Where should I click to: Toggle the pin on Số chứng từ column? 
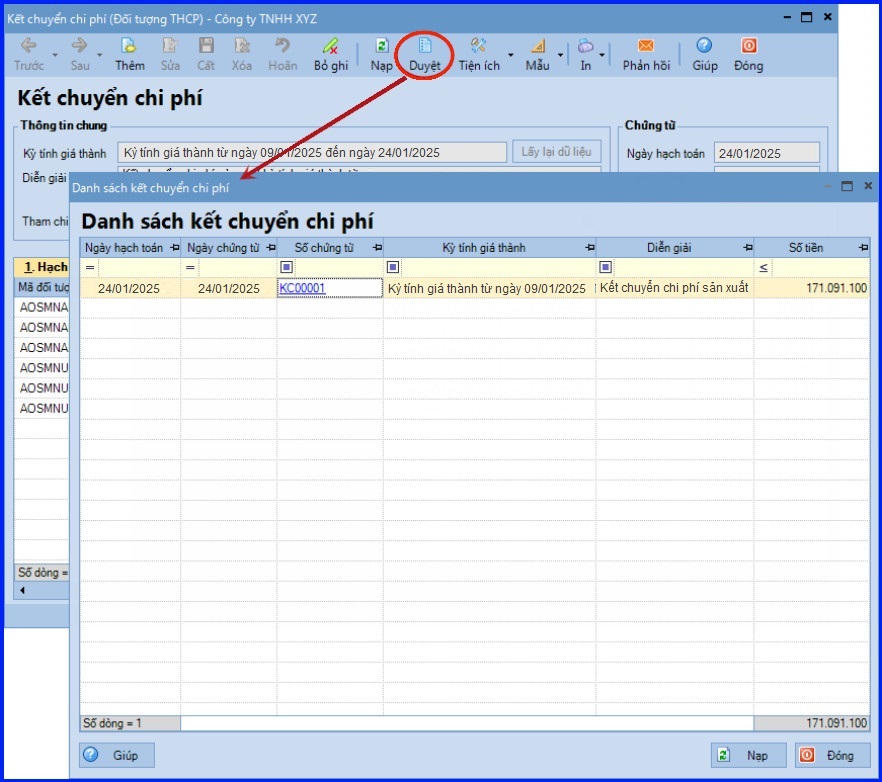[377, 248]
